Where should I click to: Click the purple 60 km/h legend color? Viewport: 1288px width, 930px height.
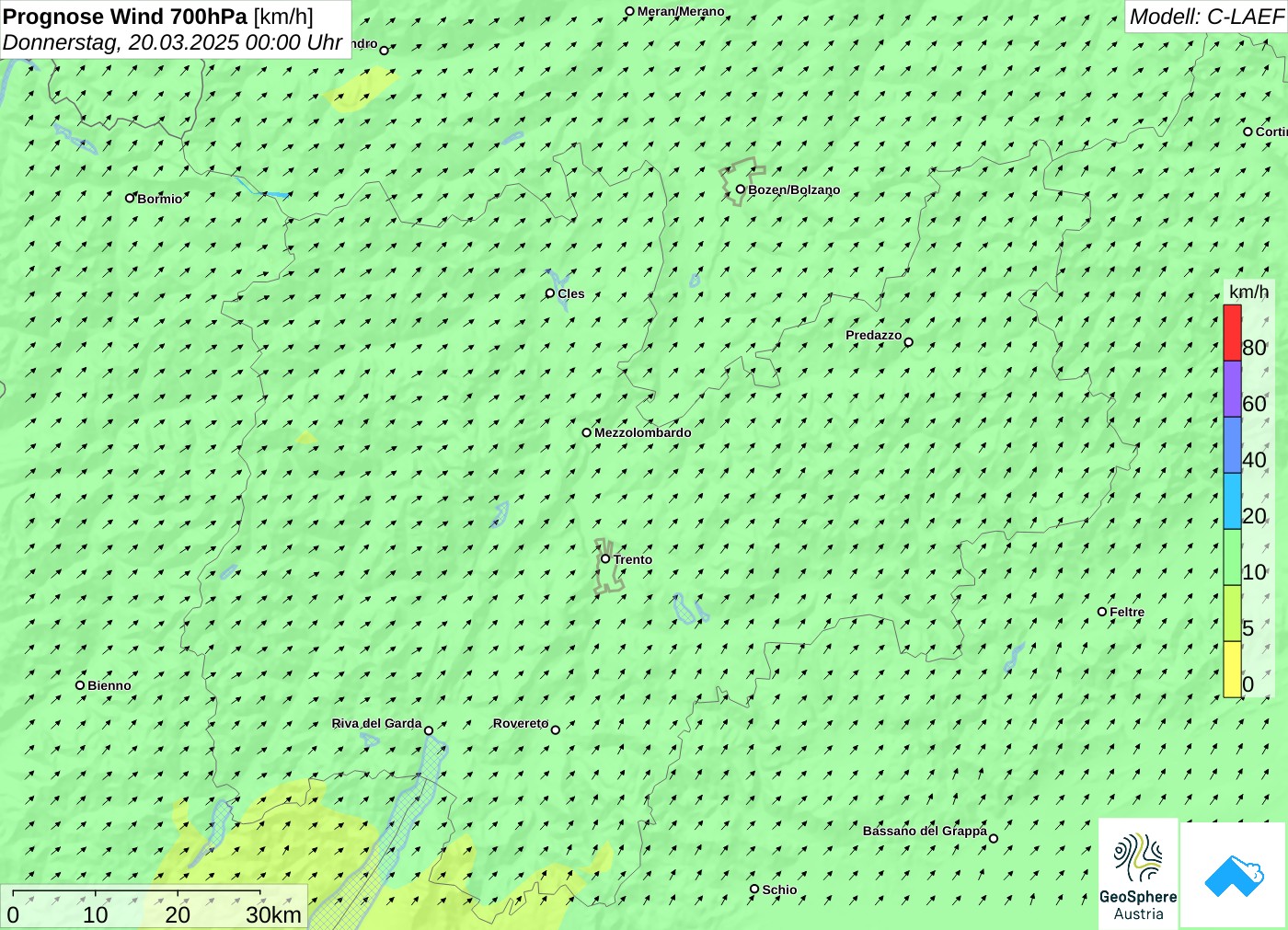(1232, 389)
